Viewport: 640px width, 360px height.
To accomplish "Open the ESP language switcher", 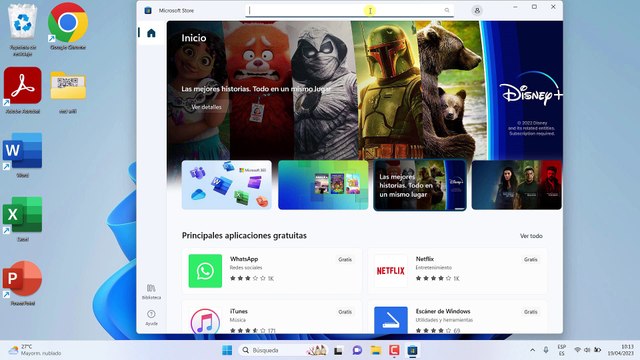I will (x=562, y=350).
